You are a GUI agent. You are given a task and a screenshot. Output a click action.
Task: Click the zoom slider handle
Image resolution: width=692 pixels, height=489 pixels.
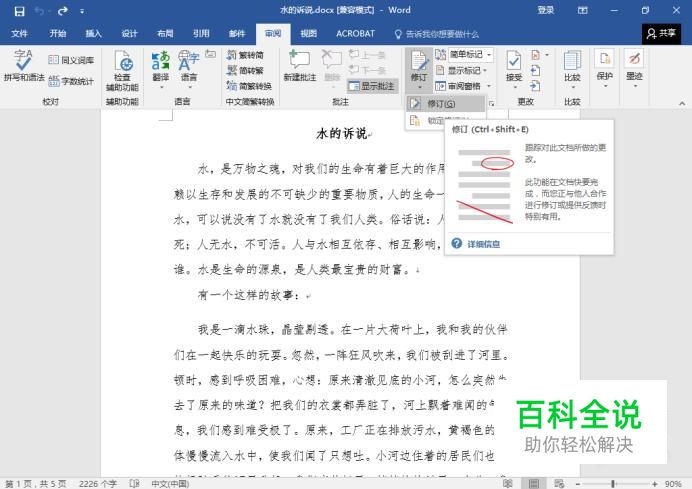pyautogui.click(x=613, y=484)
